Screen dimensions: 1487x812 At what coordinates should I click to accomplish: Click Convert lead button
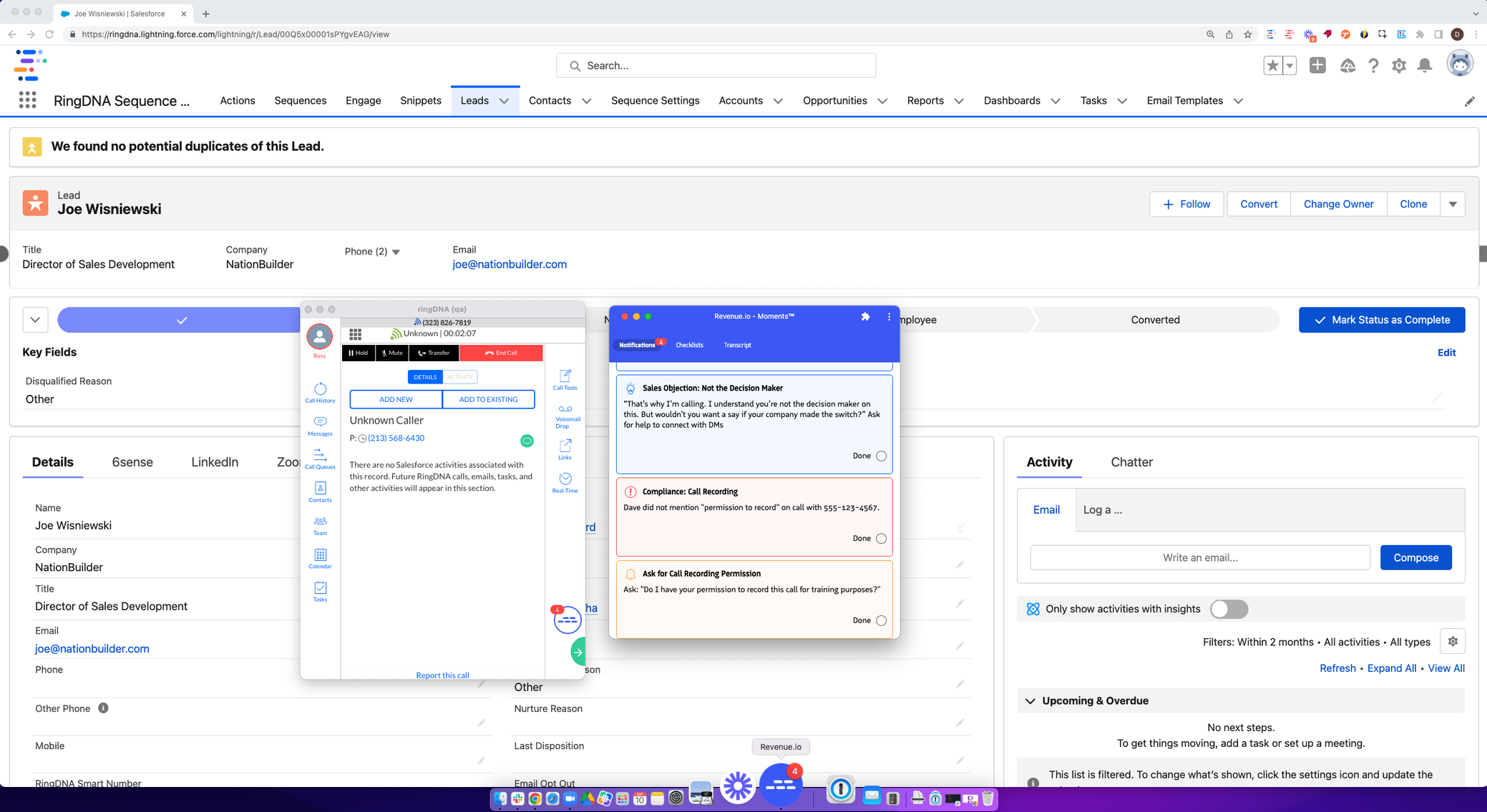(1259, 204)
